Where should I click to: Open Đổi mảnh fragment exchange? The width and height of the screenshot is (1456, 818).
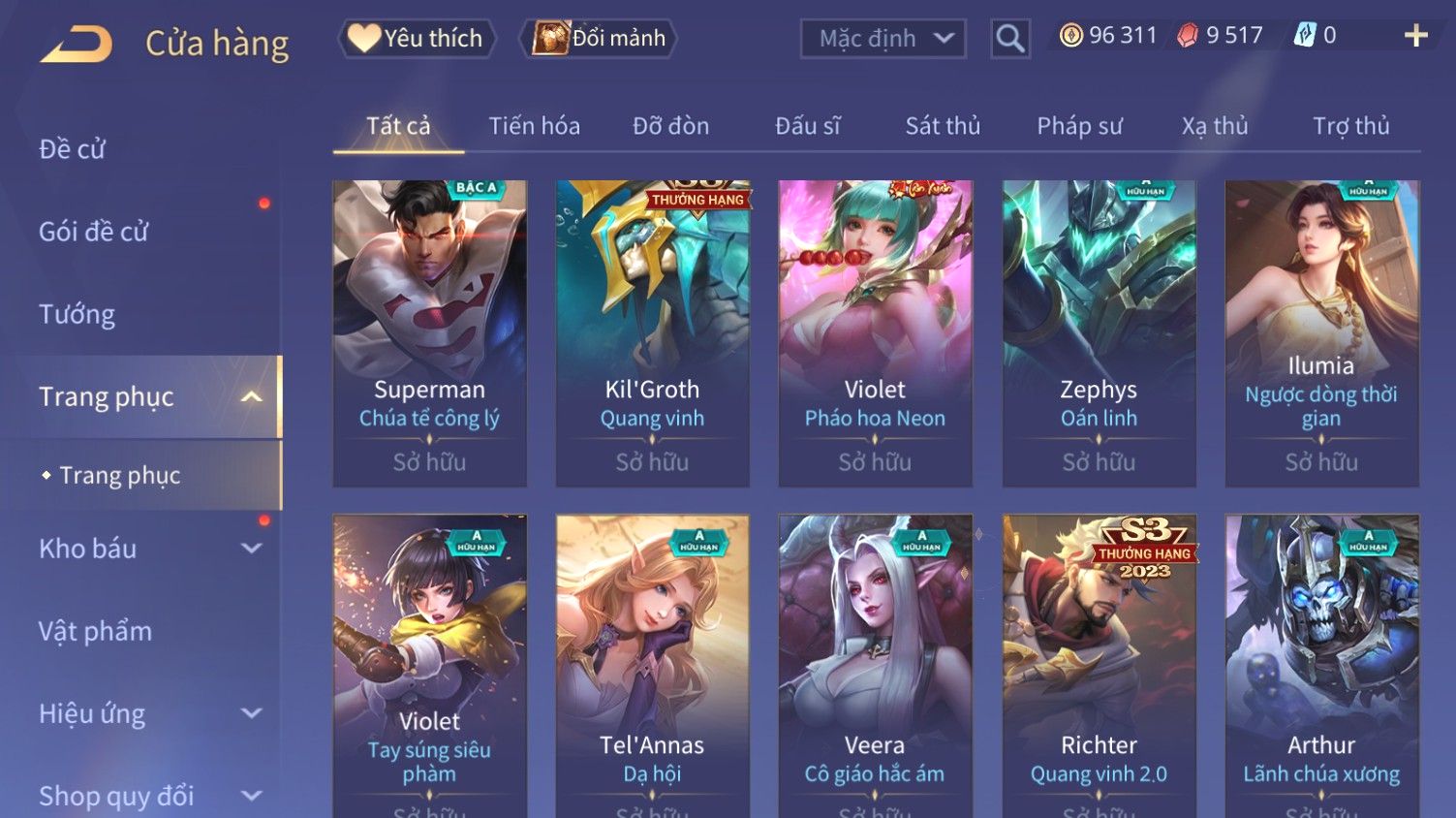[x=599, y=39]
